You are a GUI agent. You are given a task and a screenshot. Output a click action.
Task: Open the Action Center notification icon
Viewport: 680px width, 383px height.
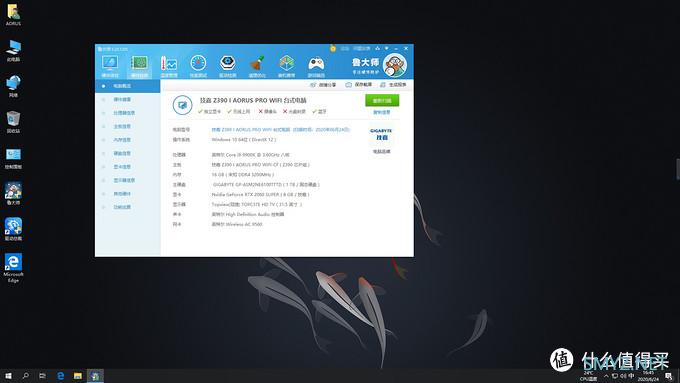[x=668, y=376]
